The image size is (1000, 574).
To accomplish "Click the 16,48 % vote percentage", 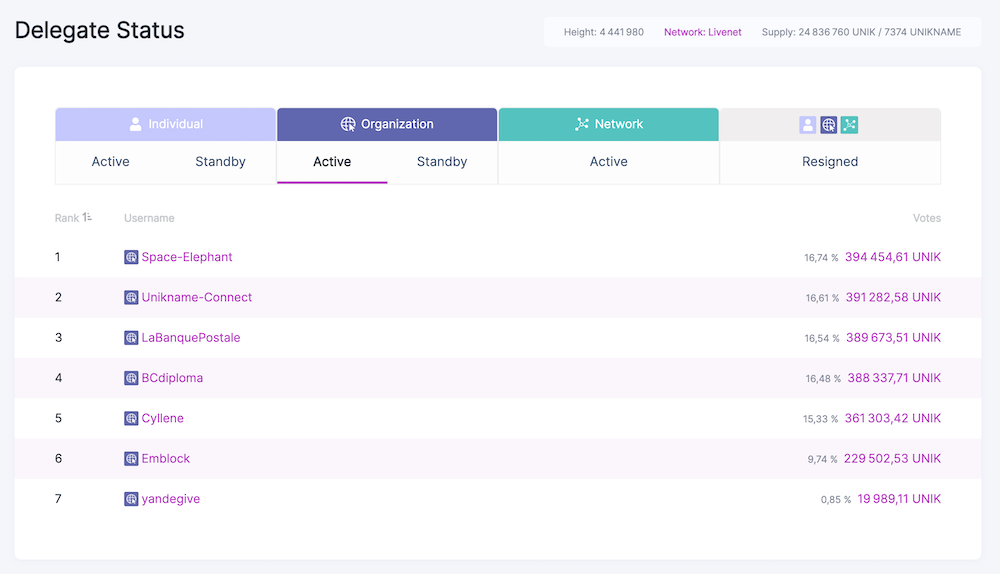I will [x=823, y=379].
